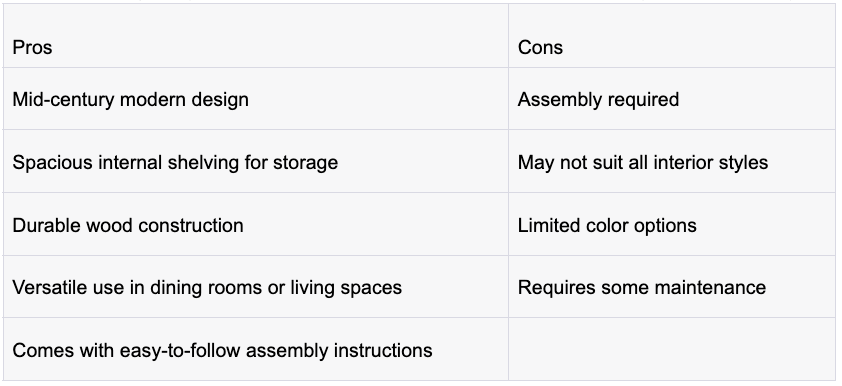Viewport: 842px width, 386px height.
Task: Select the Requires some maintenance cell
Action: [x=672, y=287]
